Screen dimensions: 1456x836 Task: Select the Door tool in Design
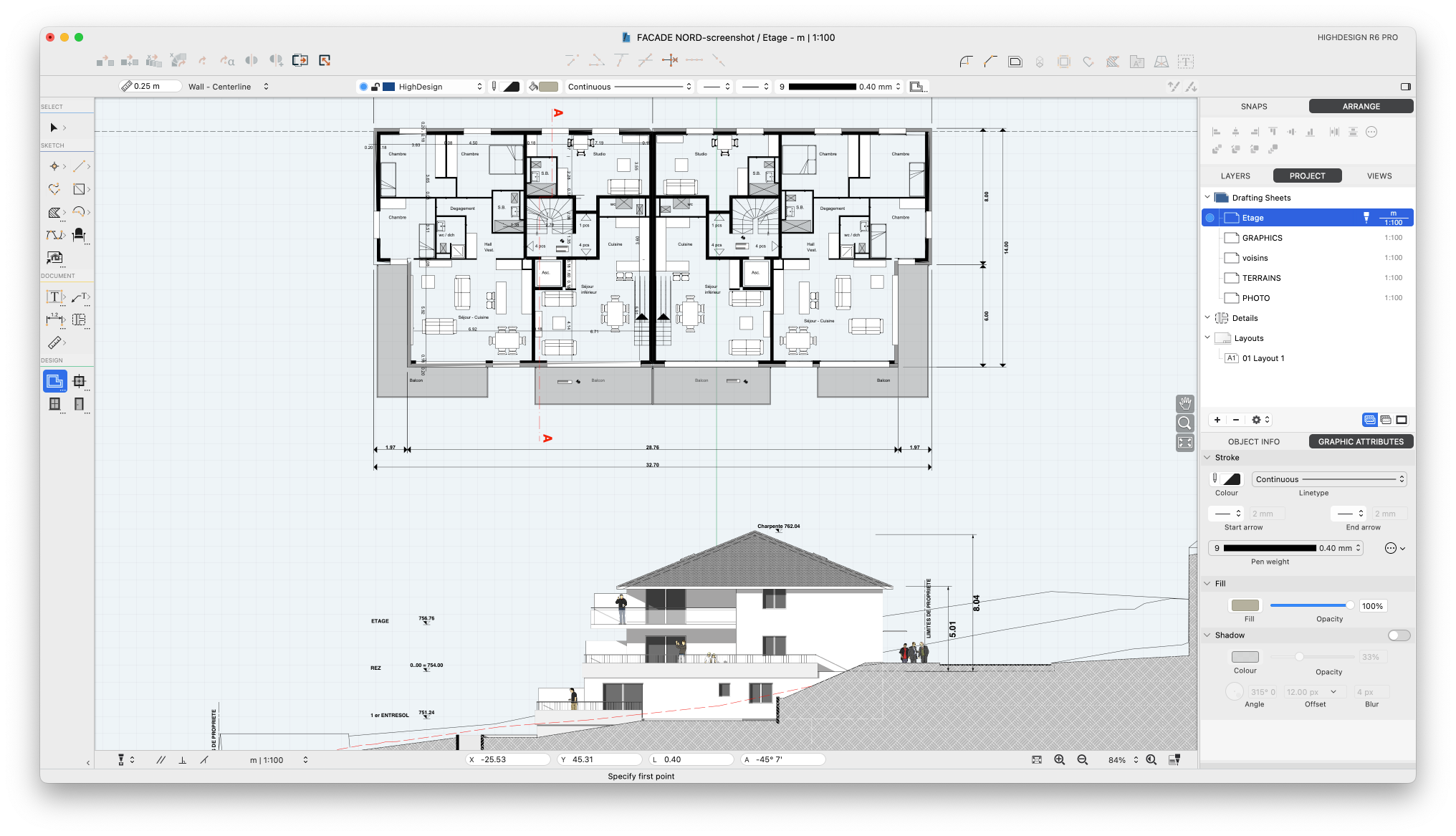[x=79, y=404]
